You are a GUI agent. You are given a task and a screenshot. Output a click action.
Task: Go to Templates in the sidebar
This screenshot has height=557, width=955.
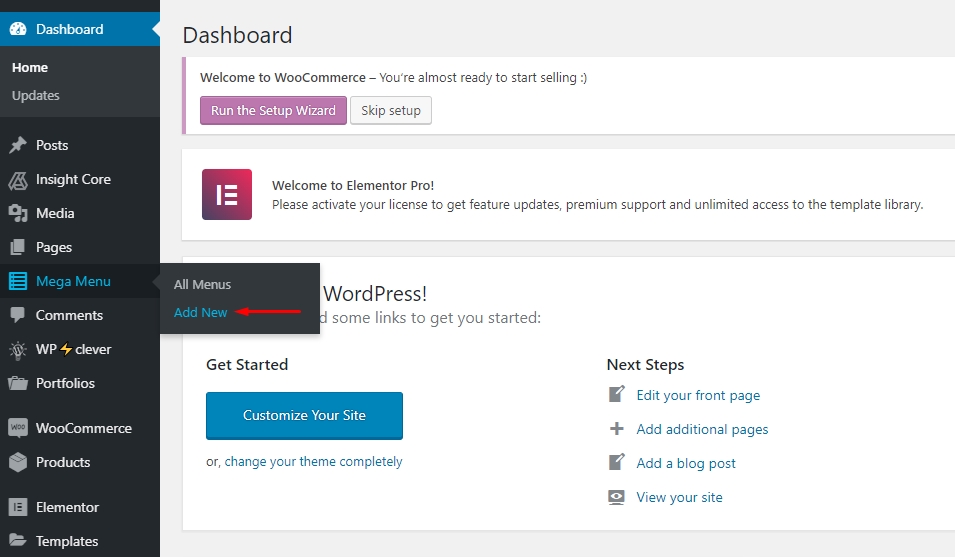67,541
